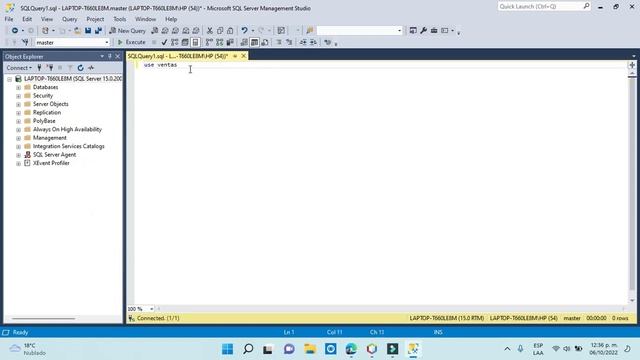
Task: Click the Quick Launch search field
Action: click(x=544, y=7)
